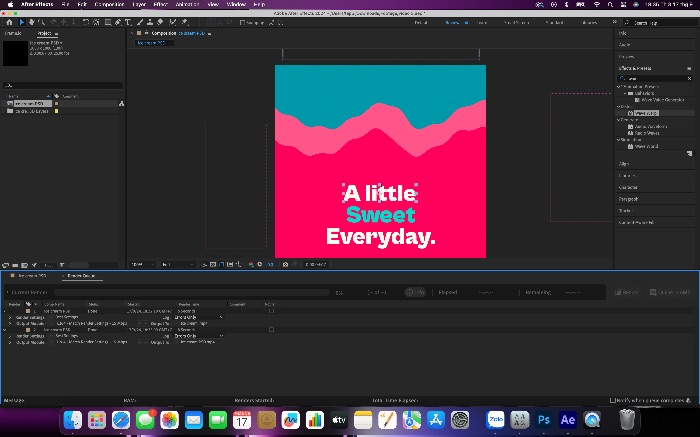
Task: Click the snapshot camera icon below viewer
Action: [x=285, y=264]
